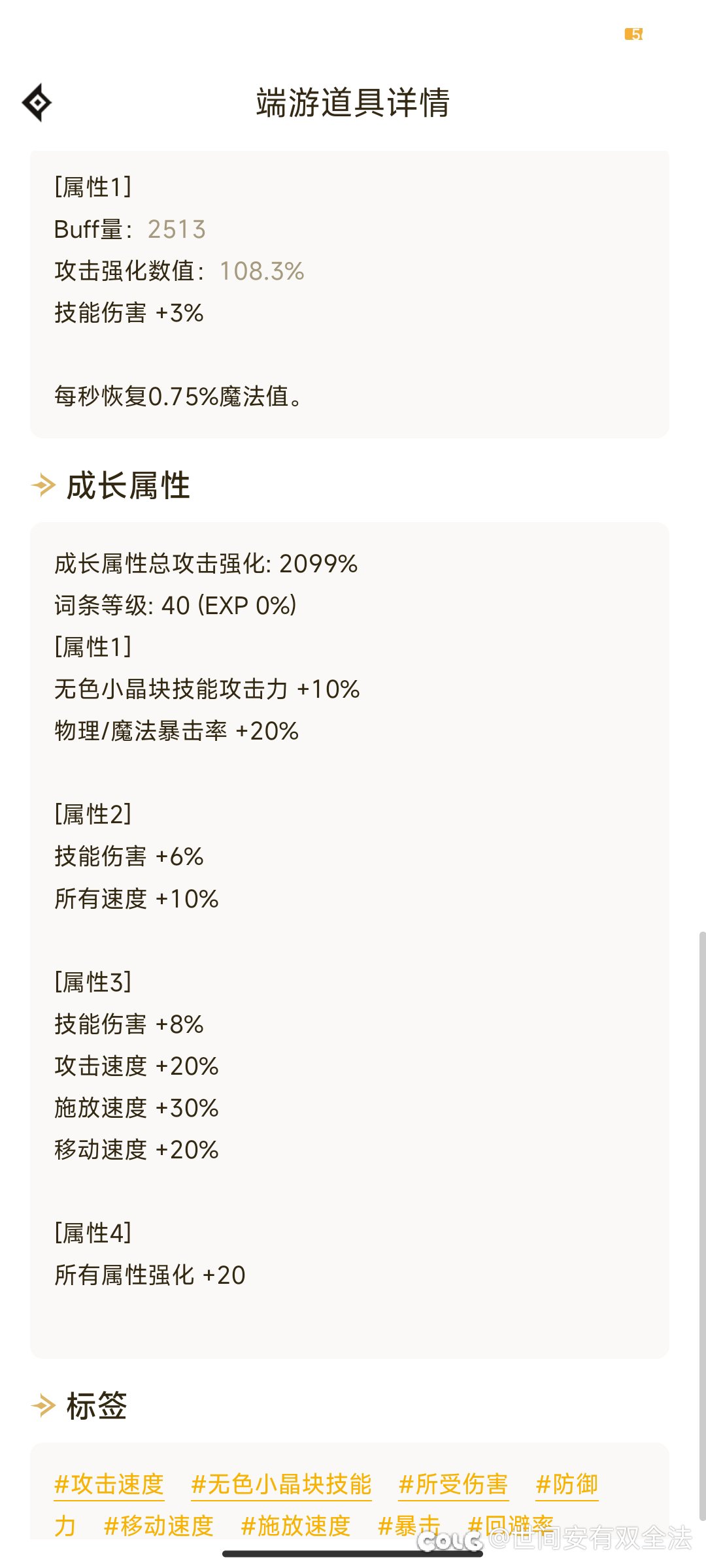Click the arrow icon beside 成长属性
This screenshot has height=1568, width=706.
43,485
